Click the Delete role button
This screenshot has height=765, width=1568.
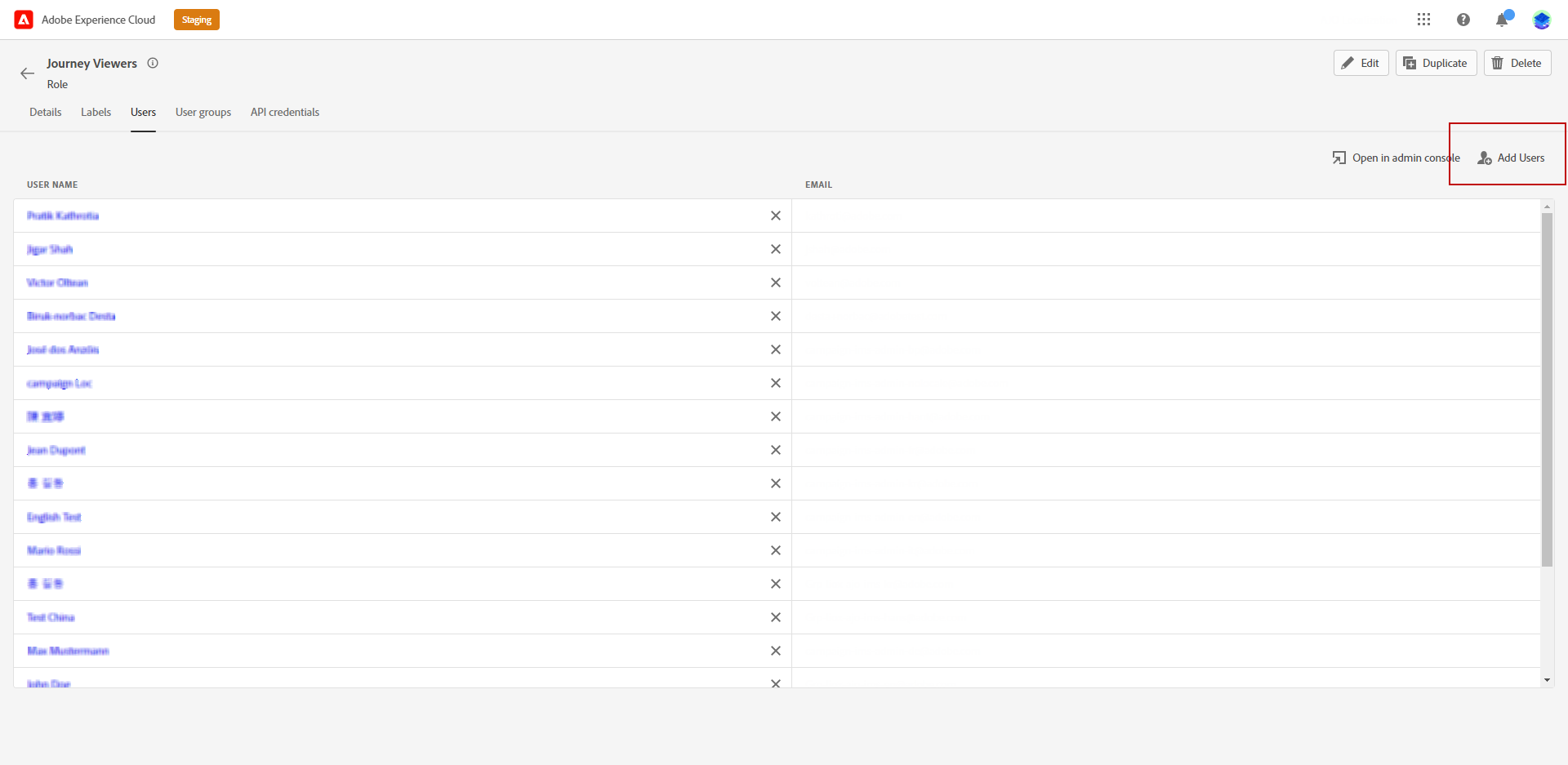(x=1517, y=63)
